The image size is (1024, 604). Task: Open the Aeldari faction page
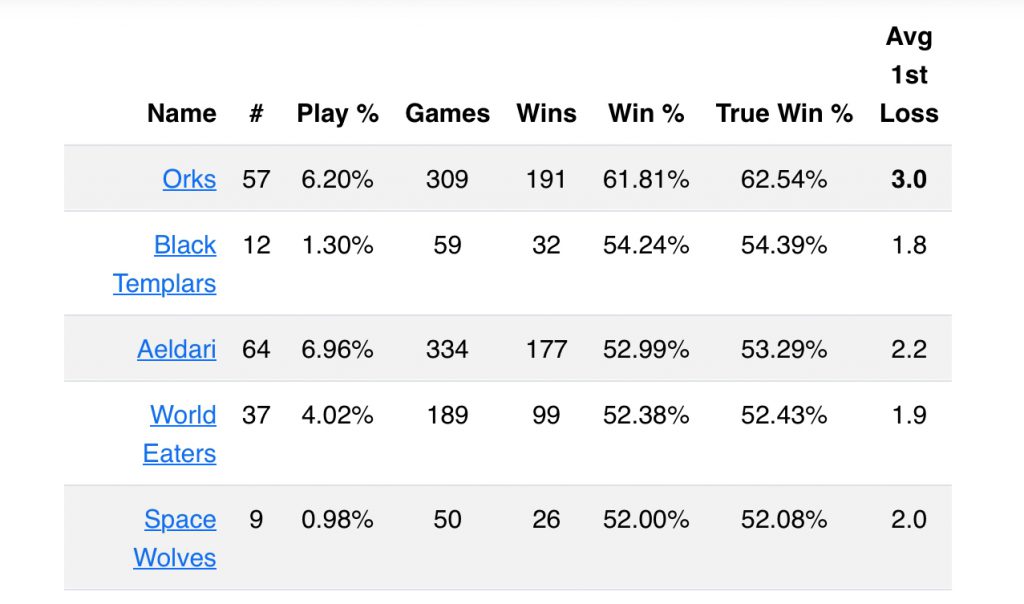coord(176,350)
